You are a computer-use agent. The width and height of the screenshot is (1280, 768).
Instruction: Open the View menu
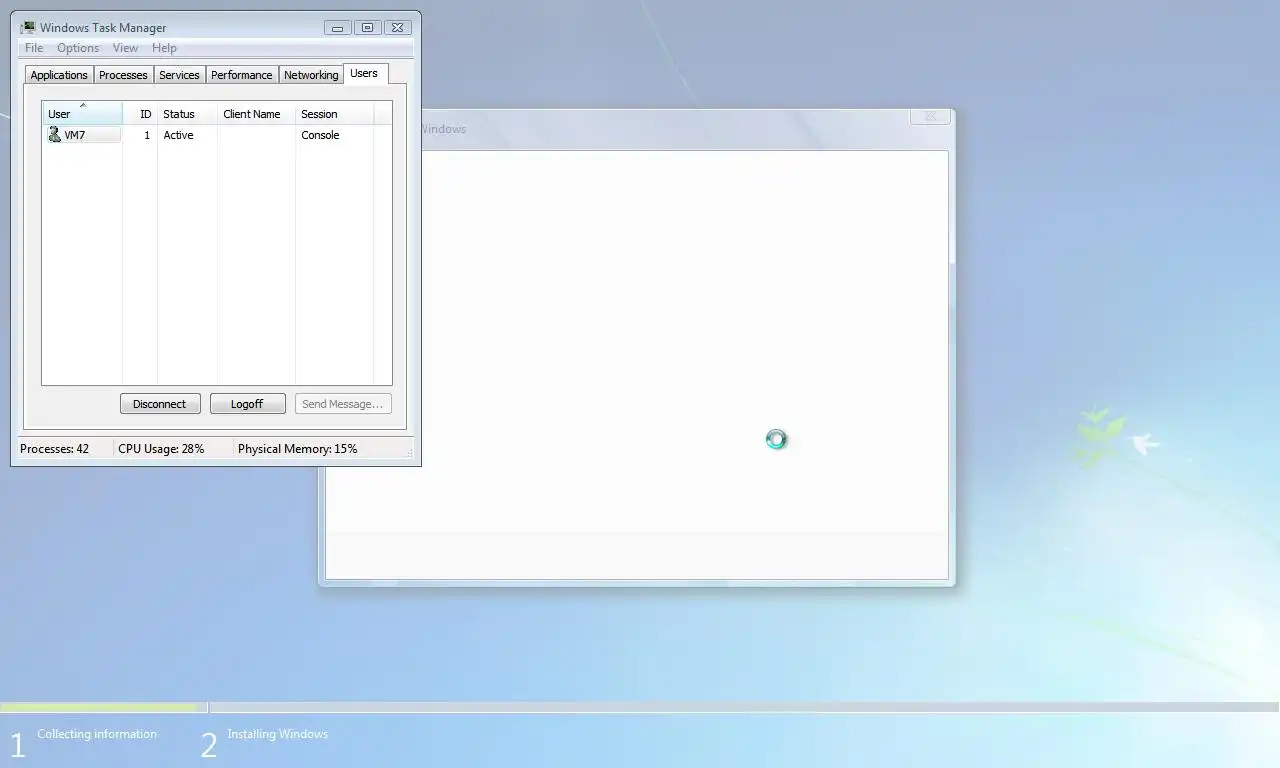coord(125,48)
